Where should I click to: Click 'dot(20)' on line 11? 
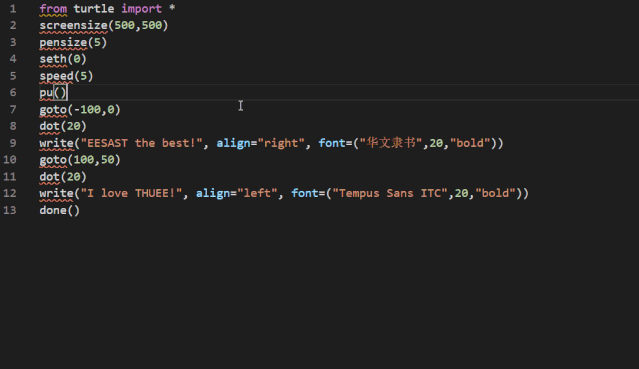pos(63,177)
